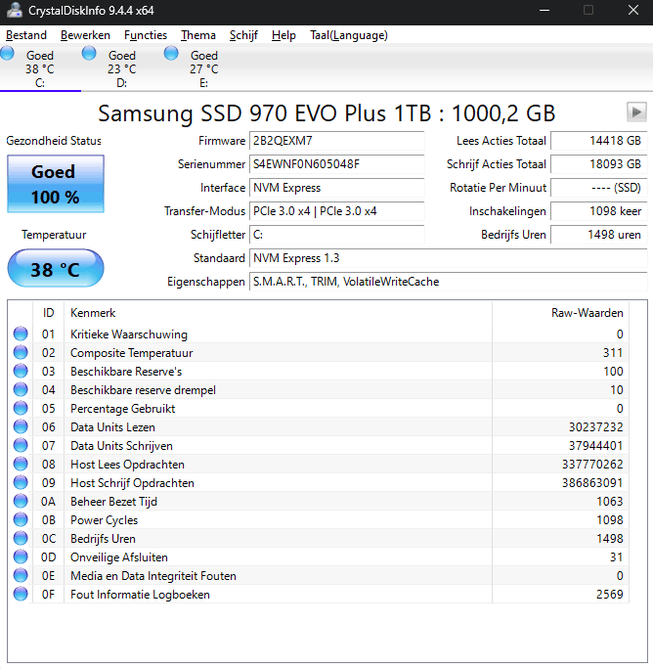Click the D: drive blue health orb
This screenshot has width=653, height=668.
pyautogui.click(x=89, y=54)
